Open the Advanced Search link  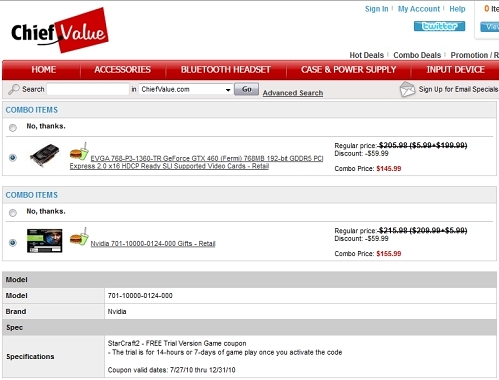tap(293, 93)
